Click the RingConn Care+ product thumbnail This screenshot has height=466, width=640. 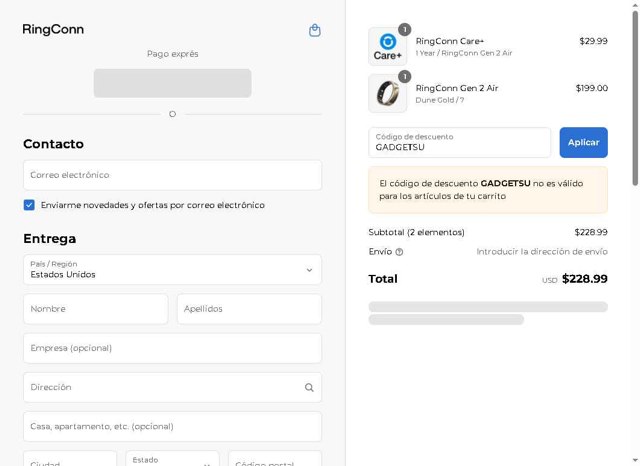387,47
